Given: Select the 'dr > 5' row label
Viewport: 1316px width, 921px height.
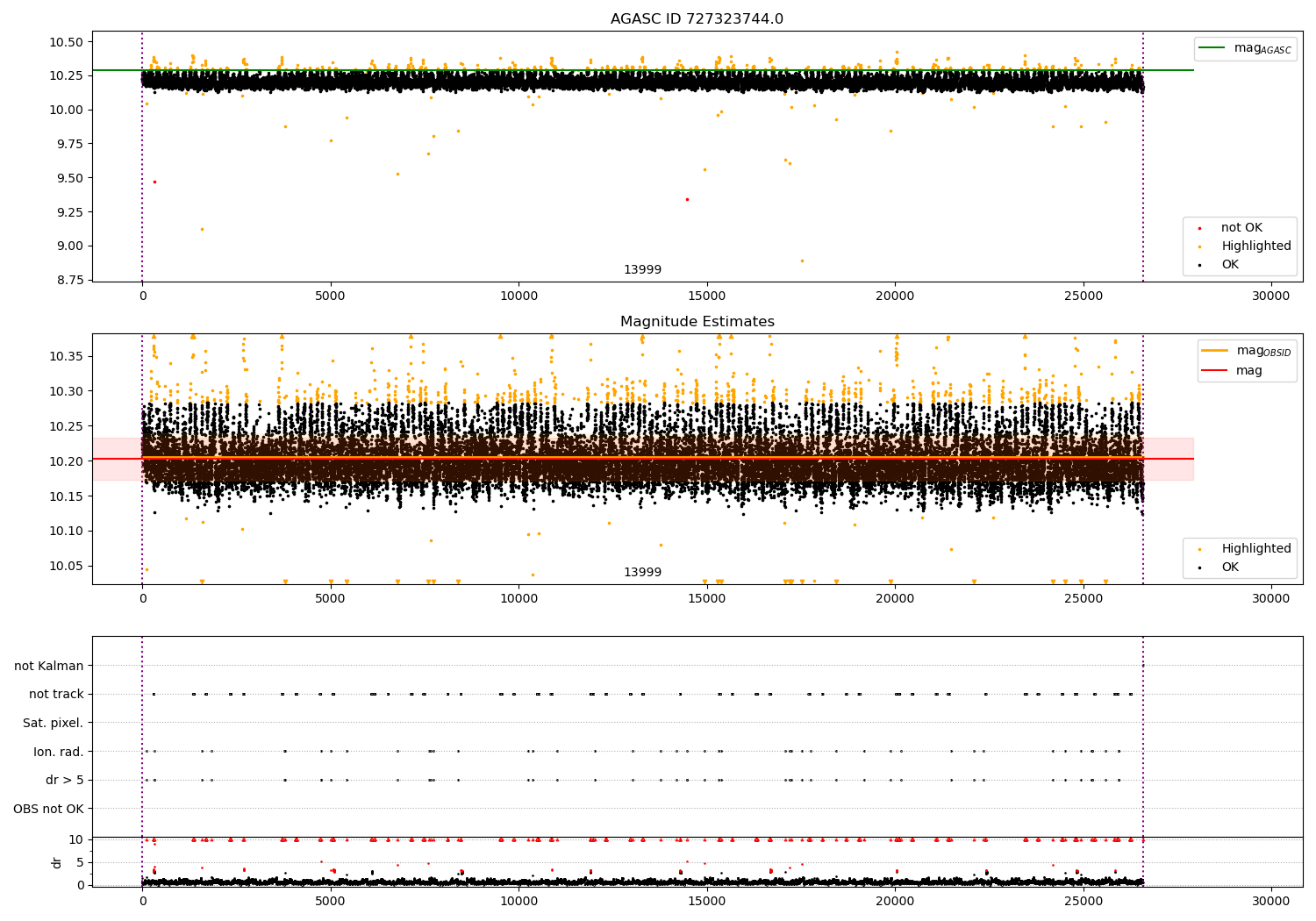Looking at the screenshot, I should coord(64,780).
